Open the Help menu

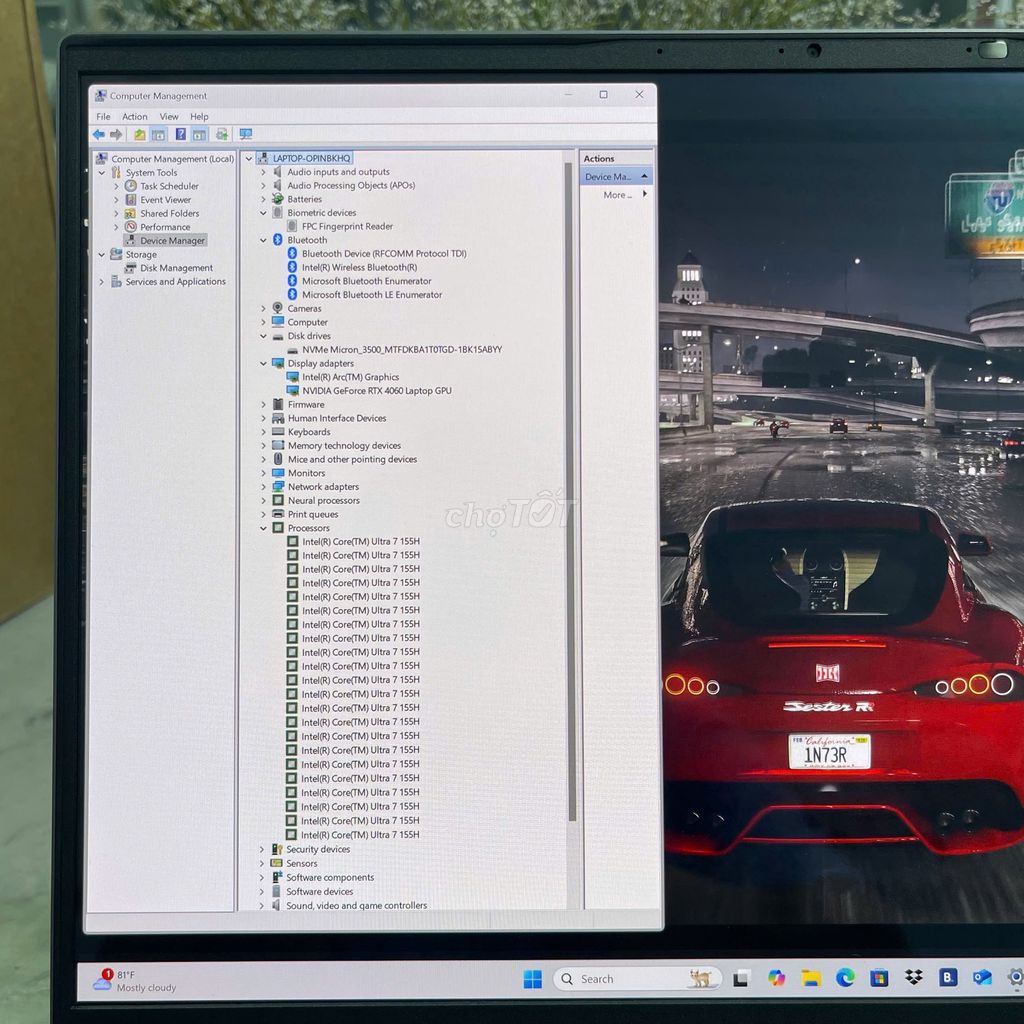[x=199, y=117]
